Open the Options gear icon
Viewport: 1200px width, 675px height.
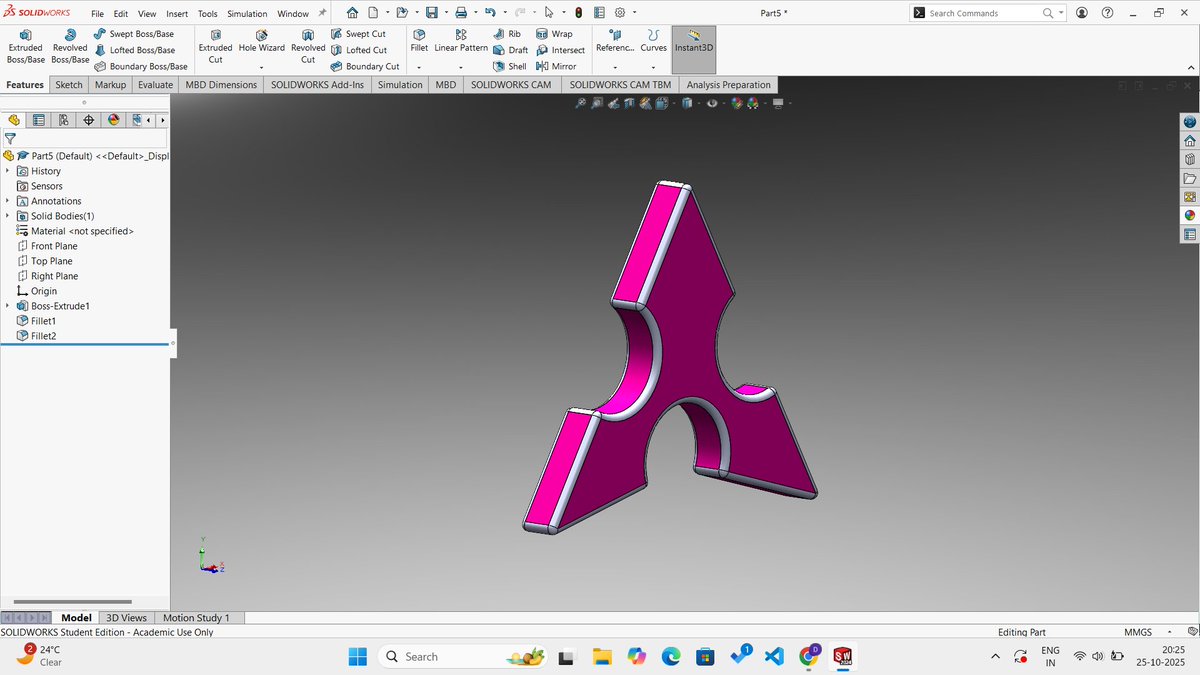620,13
